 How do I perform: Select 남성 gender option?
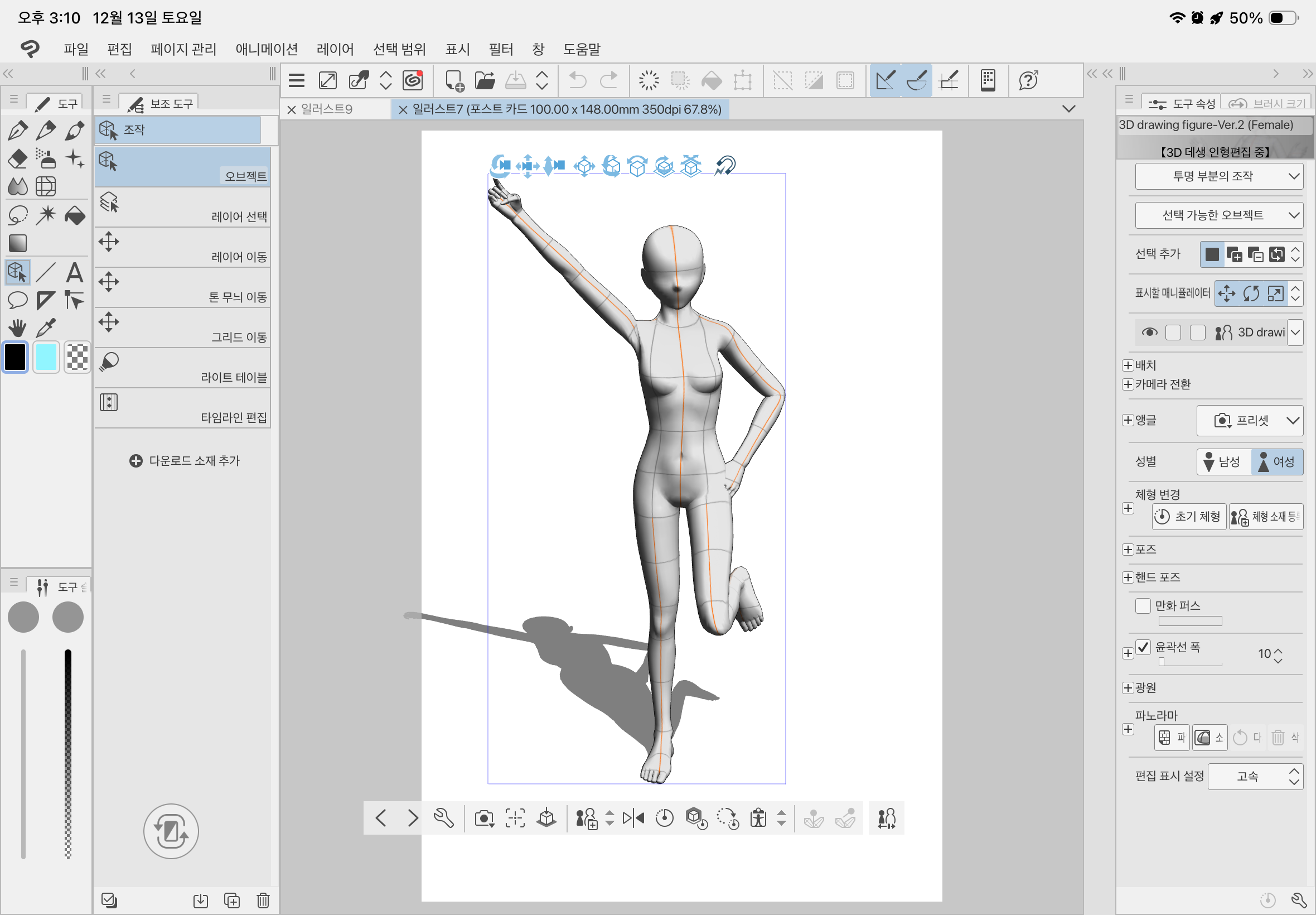[1223, 461]
